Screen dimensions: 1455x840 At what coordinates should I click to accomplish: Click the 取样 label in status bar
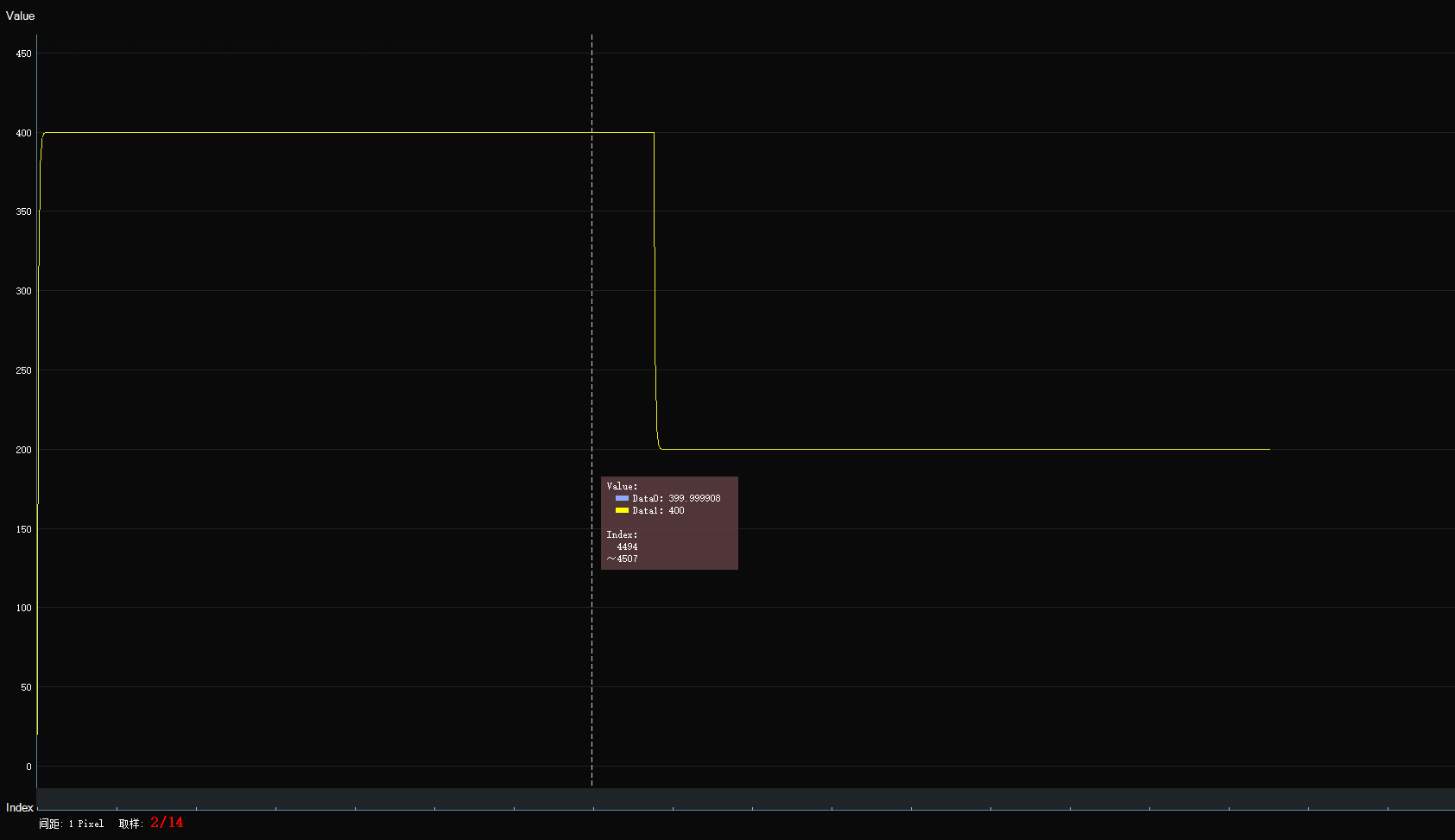click(x=130, y=824)
